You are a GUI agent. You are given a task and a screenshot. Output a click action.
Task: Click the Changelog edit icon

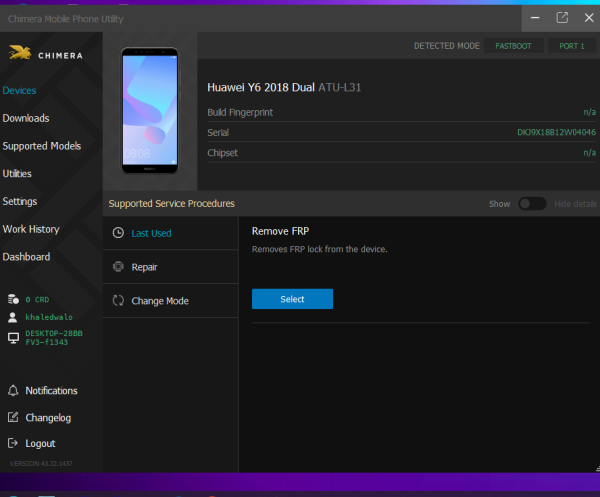point(13,417)
